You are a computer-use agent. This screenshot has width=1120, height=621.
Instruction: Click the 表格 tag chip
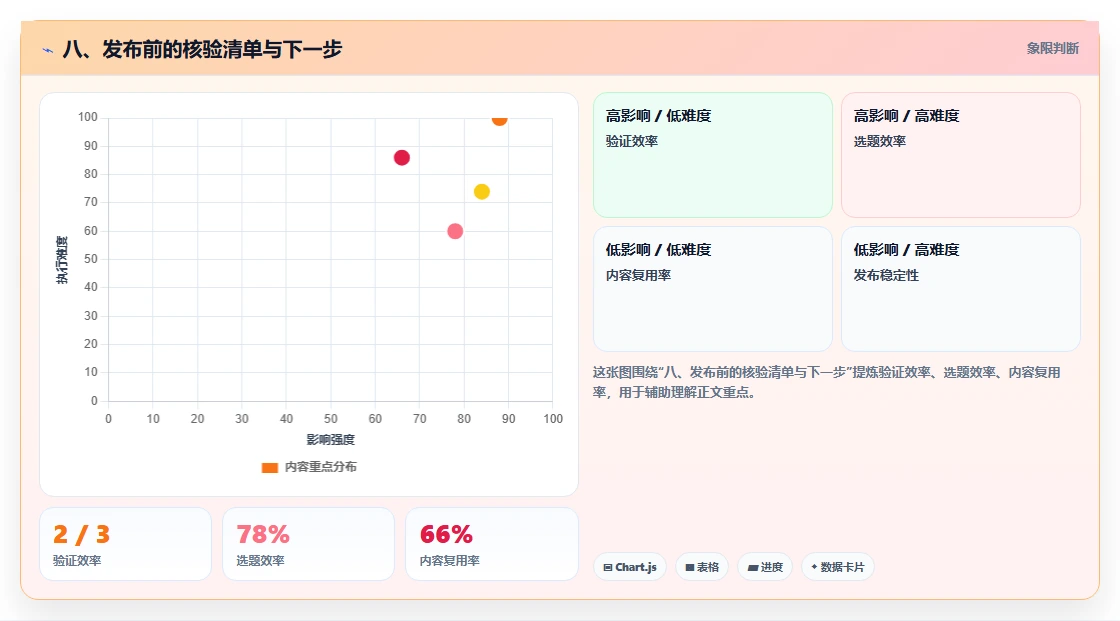point(702,567)
